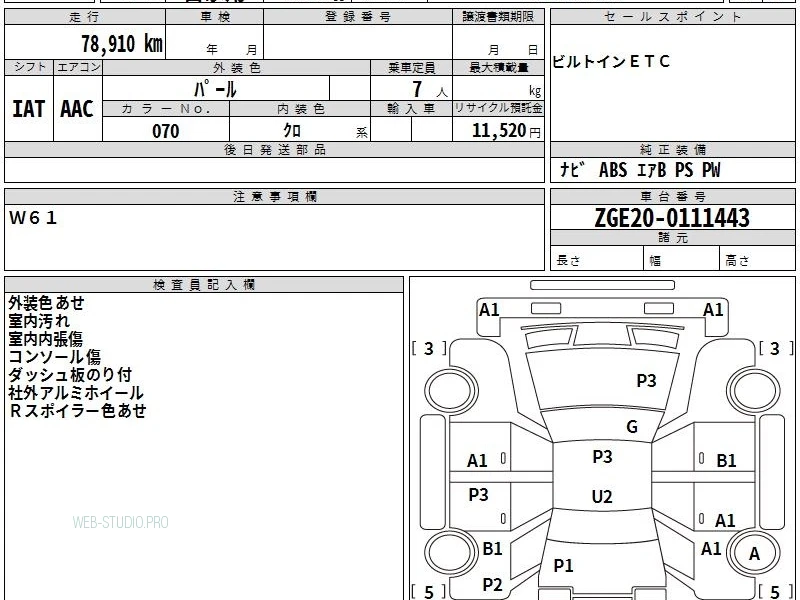Select the パール exterior color value

click(x=215, y=89)
